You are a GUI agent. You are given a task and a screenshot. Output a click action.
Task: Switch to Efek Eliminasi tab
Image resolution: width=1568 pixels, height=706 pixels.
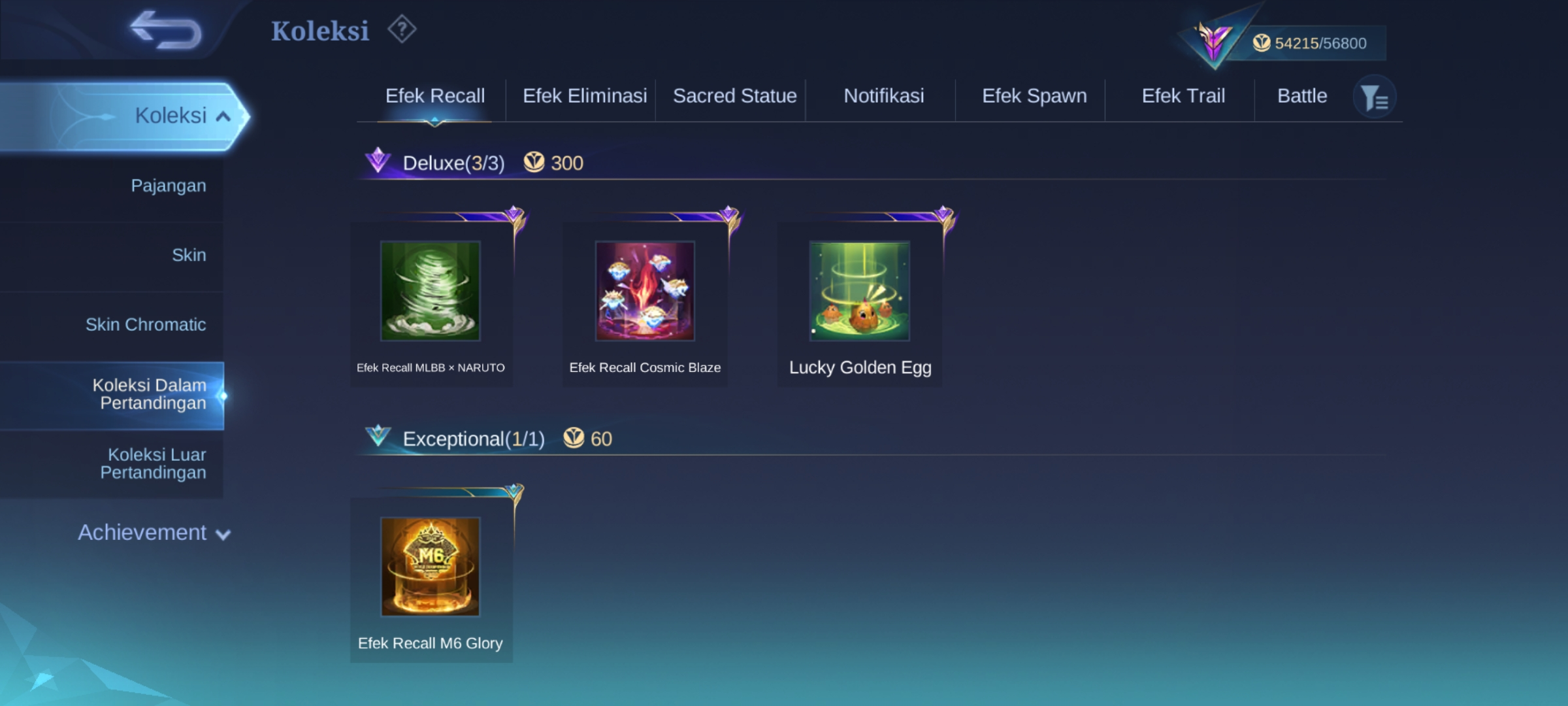click(585, 96)
